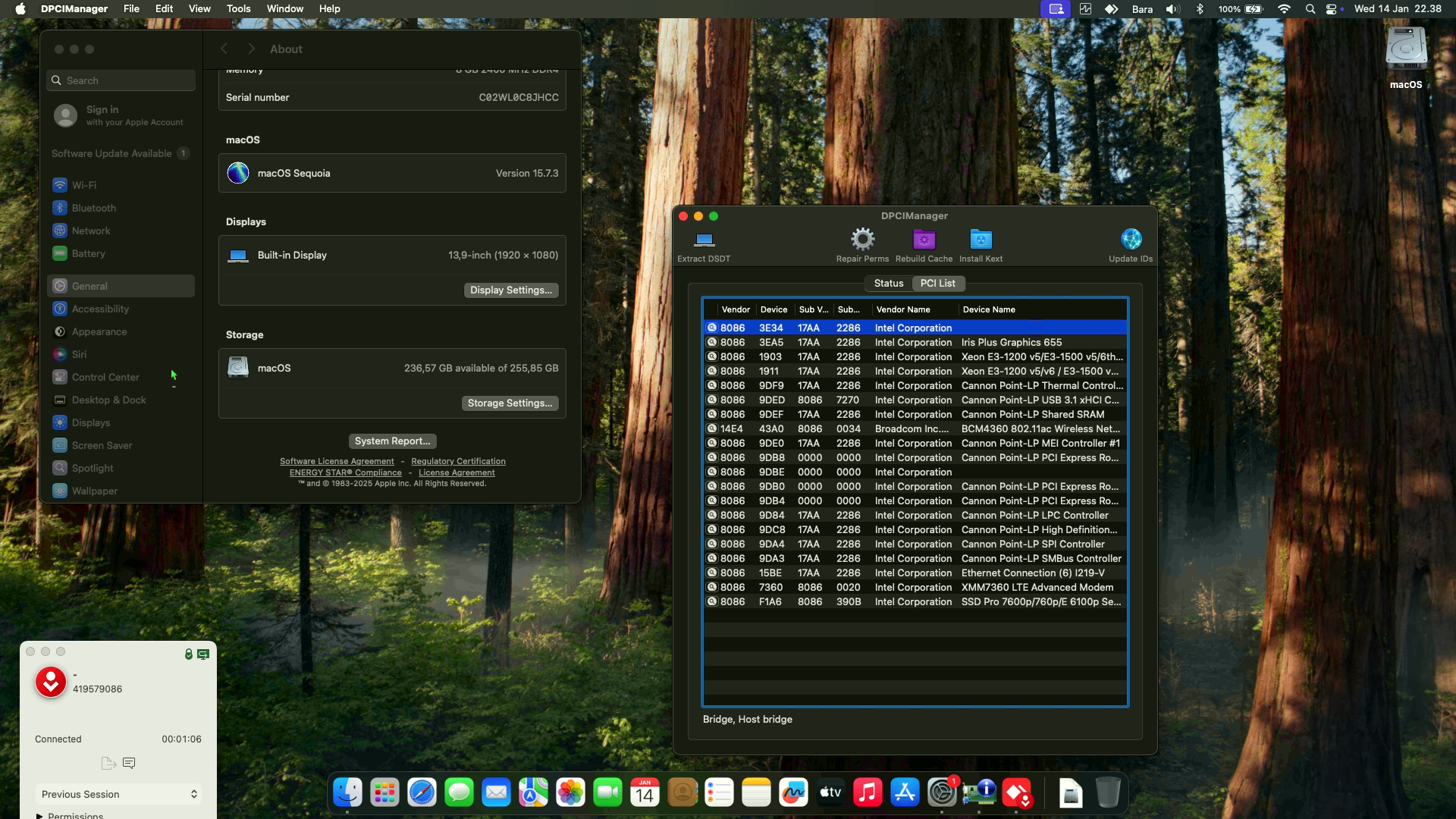Open Safari from the Dock
Image resolution: width=1456 pixels, height=819 pixels.
422,793
